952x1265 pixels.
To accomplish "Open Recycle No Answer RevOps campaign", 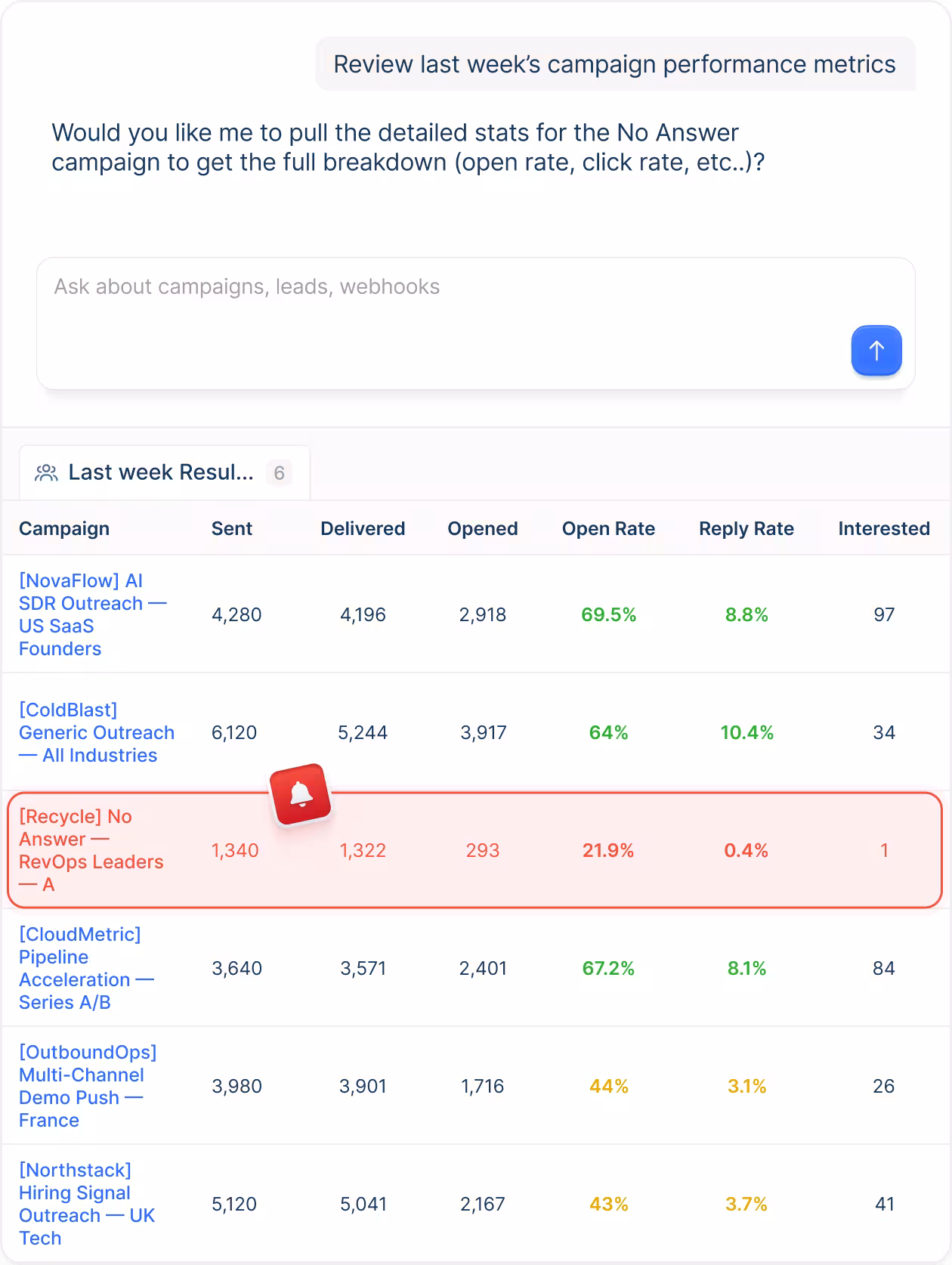I will [x=91, y=850].
